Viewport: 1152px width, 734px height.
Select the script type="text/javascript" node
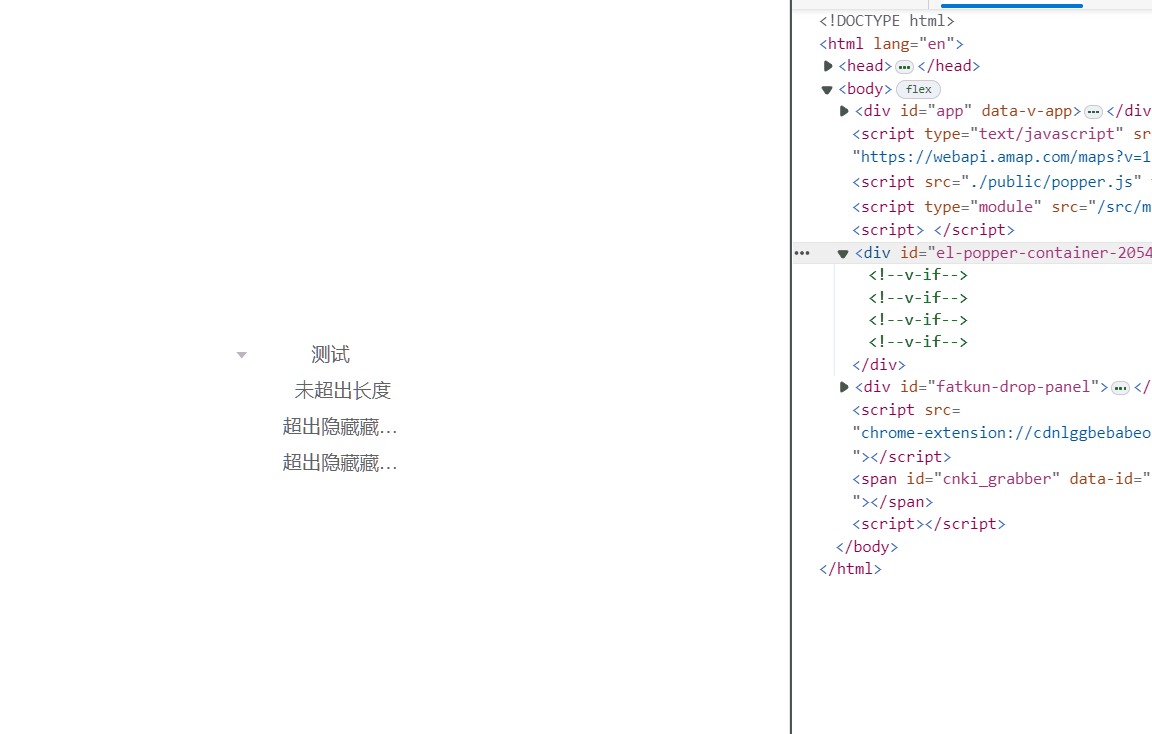1001,134
